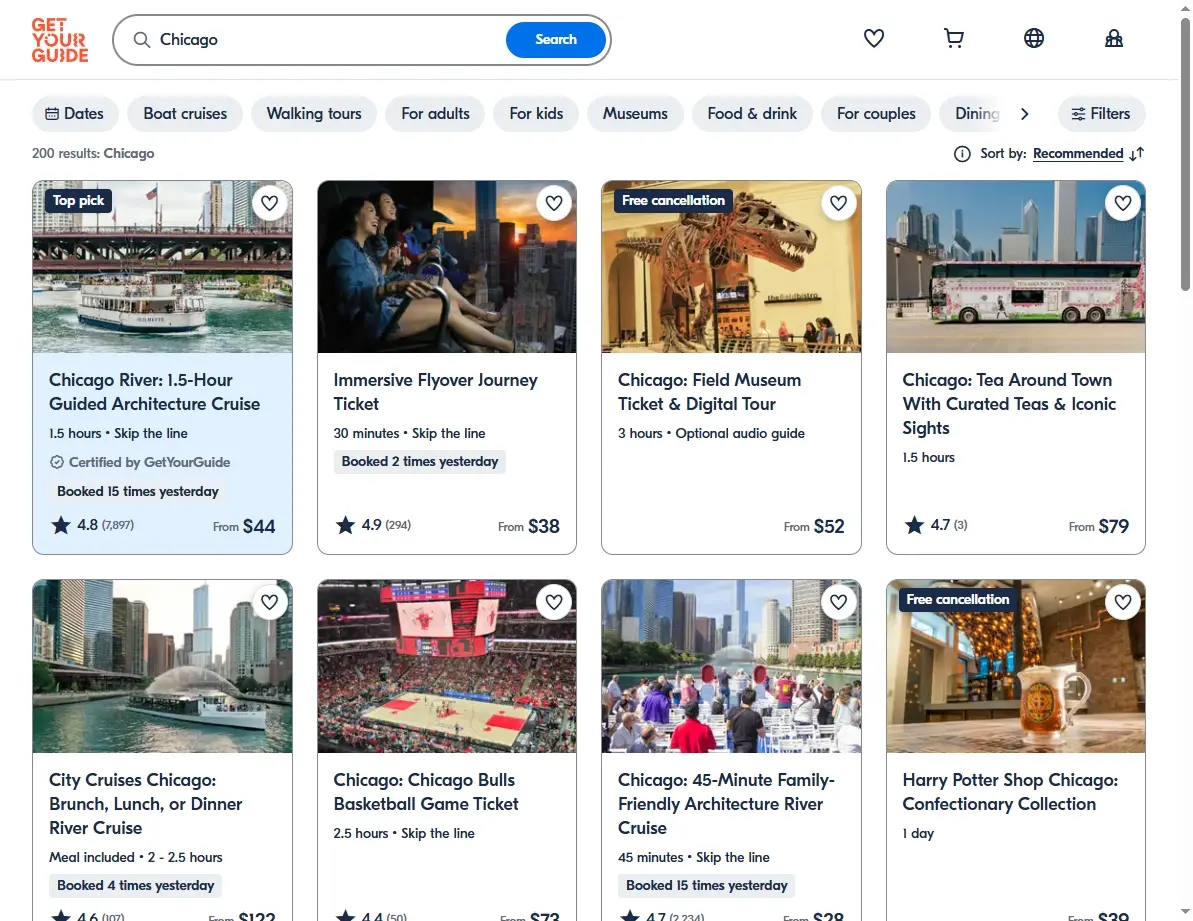Select For adults filter chip
This screenshot has width=1193, height=921.
click(435, 113)
